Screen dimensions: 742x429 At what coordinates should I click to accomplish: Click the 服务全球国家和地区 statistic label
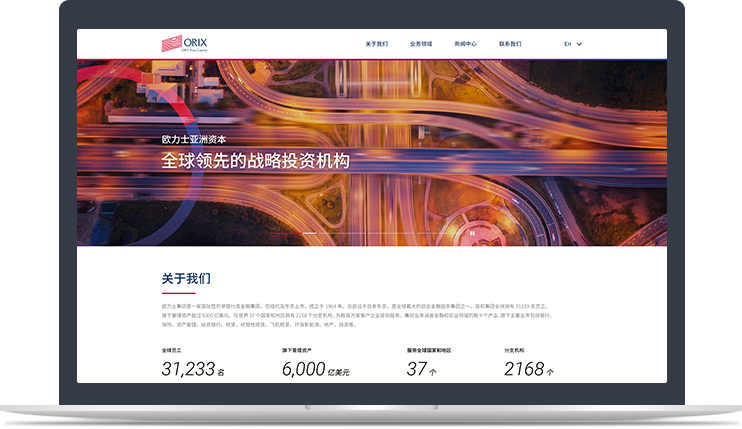[x=429, y=350]
